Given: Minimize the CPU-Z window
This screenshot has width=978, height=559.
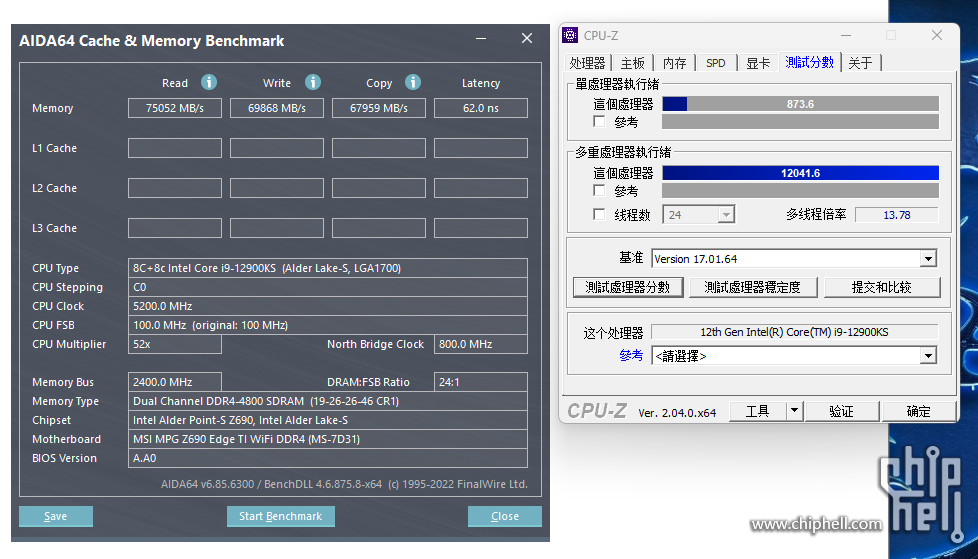Looking at the screenshot, I should pos(845,36).
